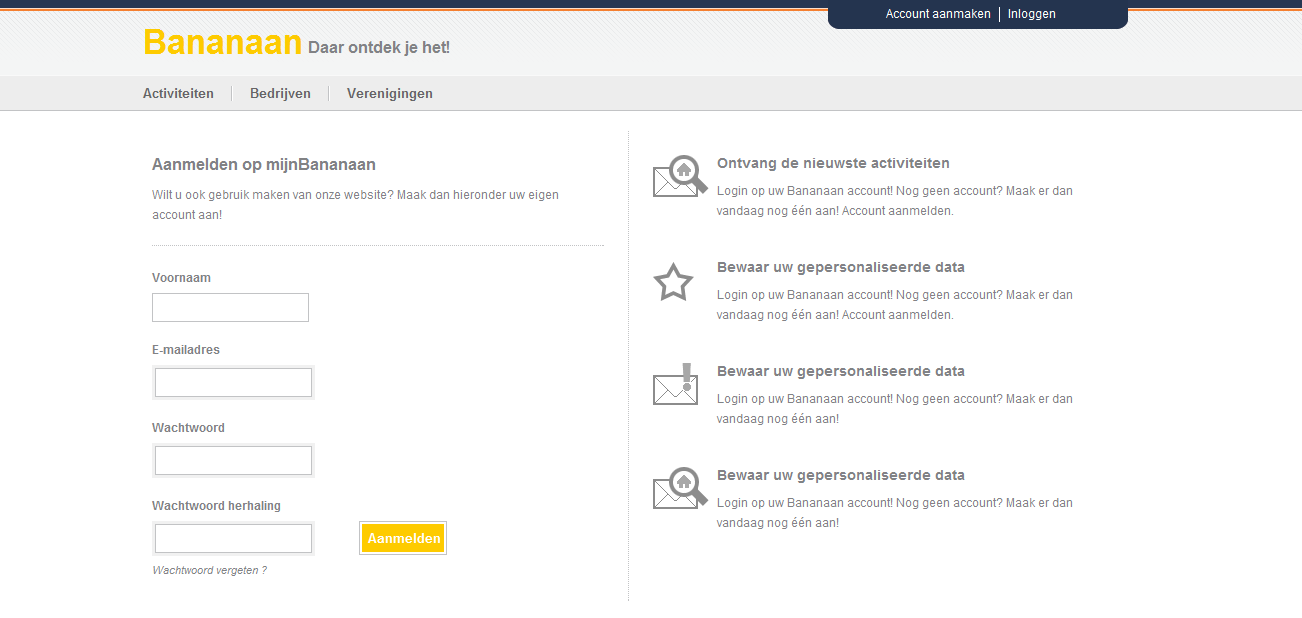This screenshot has height=618, width=1302.
Task: Click the Voornaam field label
Action: (181, 278)
